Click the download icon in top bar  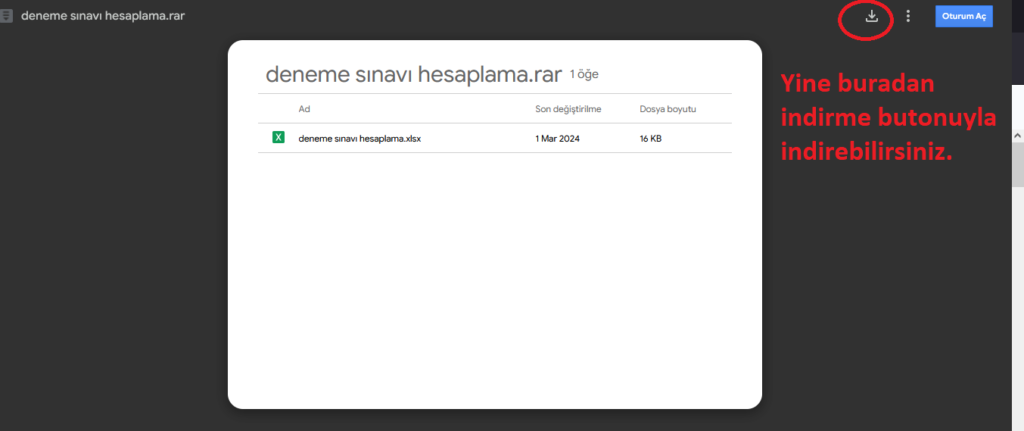pos(871,16)
